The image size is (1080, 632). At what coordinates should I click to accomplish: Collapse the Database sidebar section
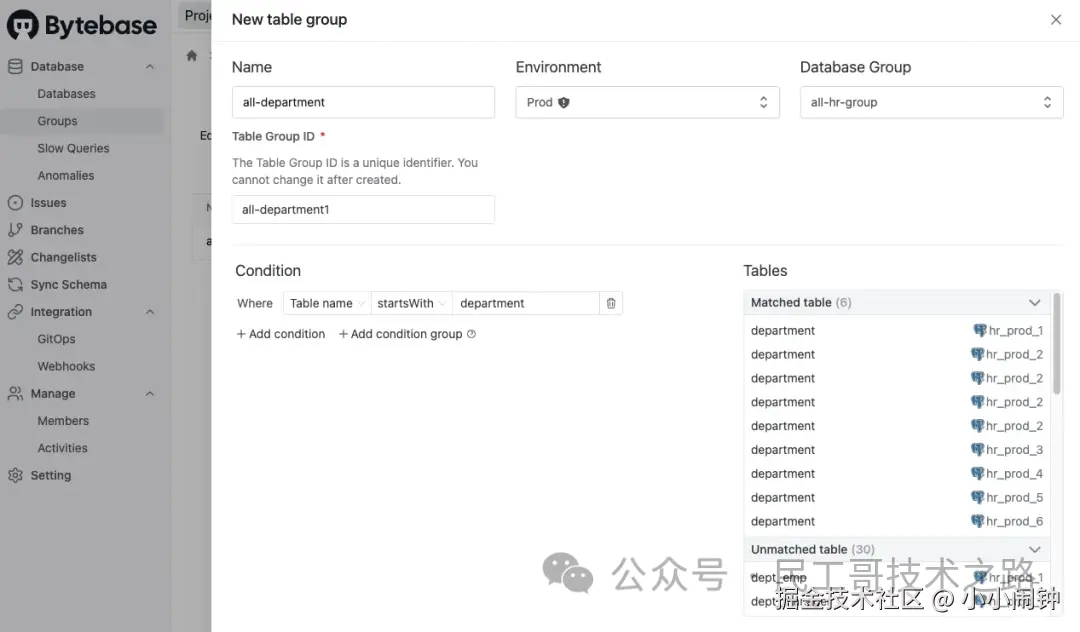(x=150, y=67)
